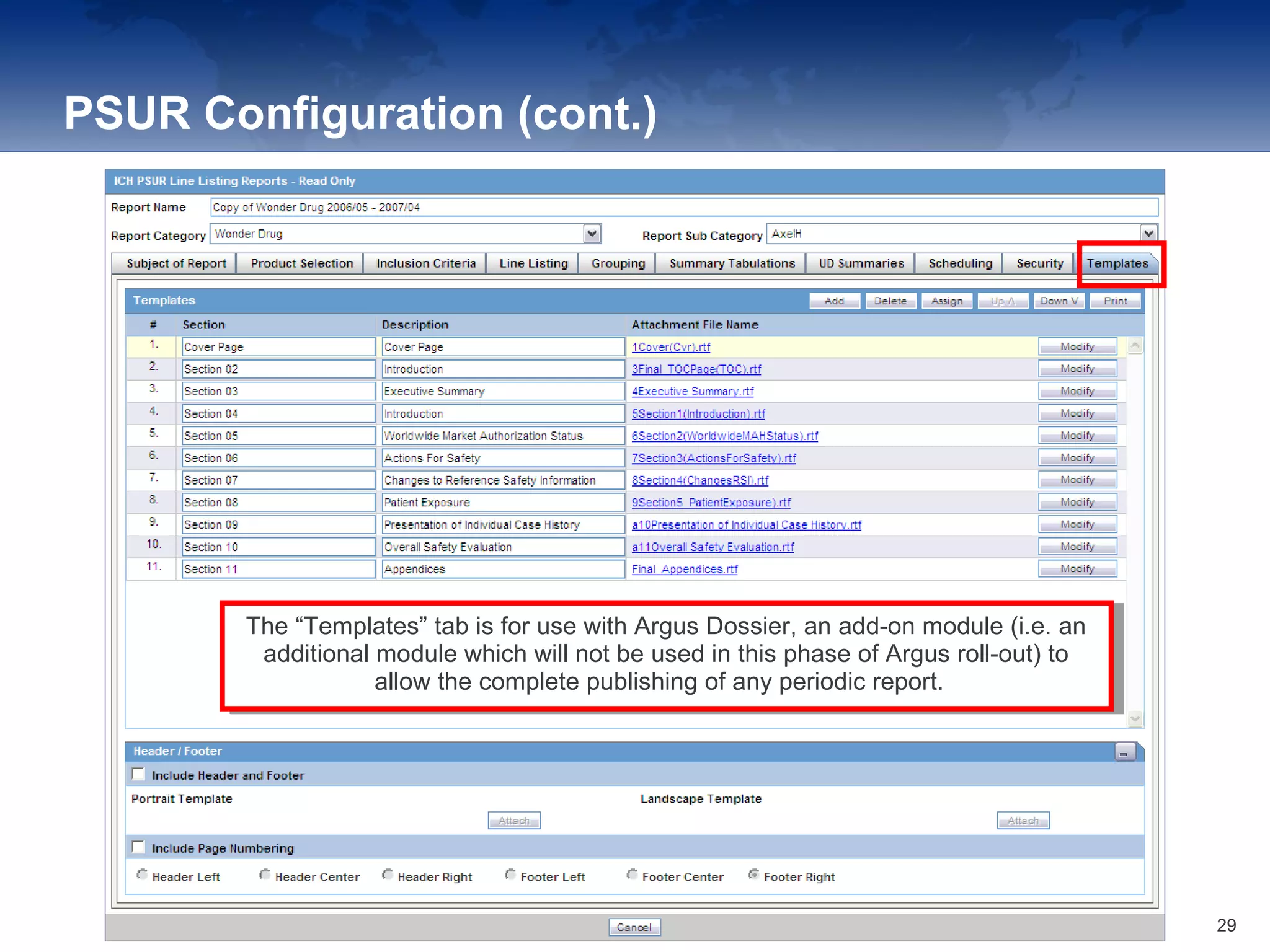Click Actions For Safety description field

point(504,458)
